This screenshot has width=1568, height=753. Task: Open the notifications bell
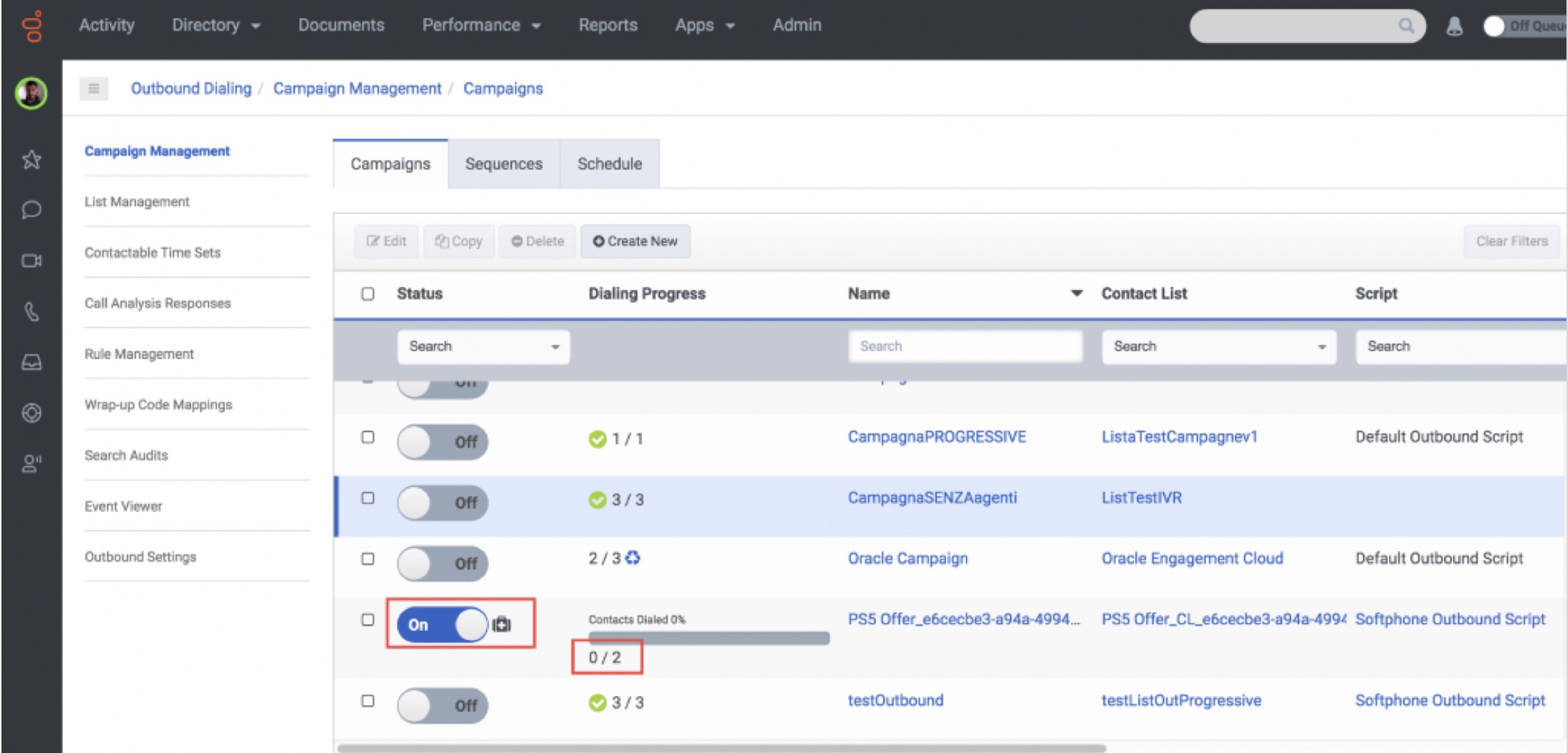click(x=1454, y=26)
